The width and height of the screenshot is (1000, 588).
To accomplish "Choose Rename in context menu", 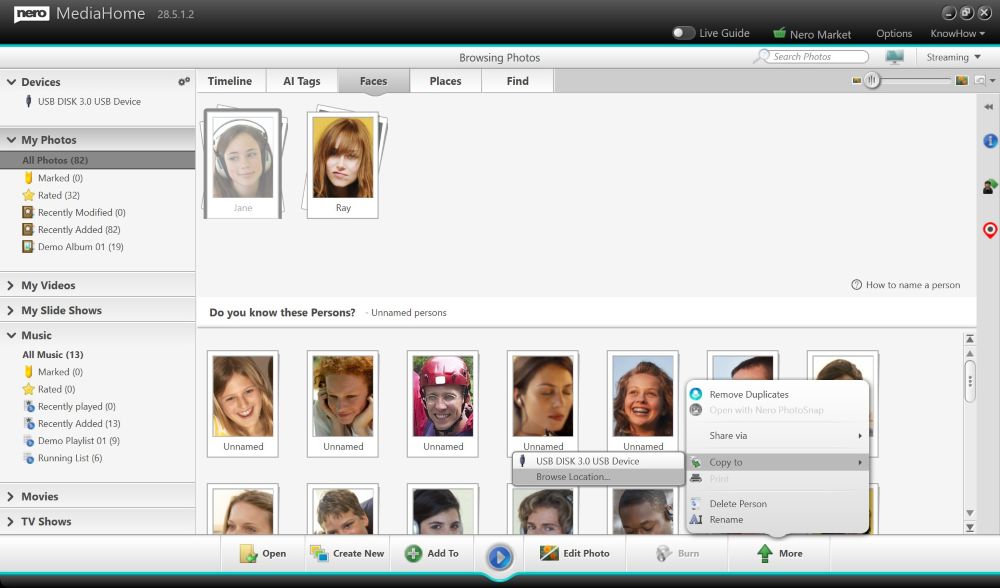I will tap(726, 520).
